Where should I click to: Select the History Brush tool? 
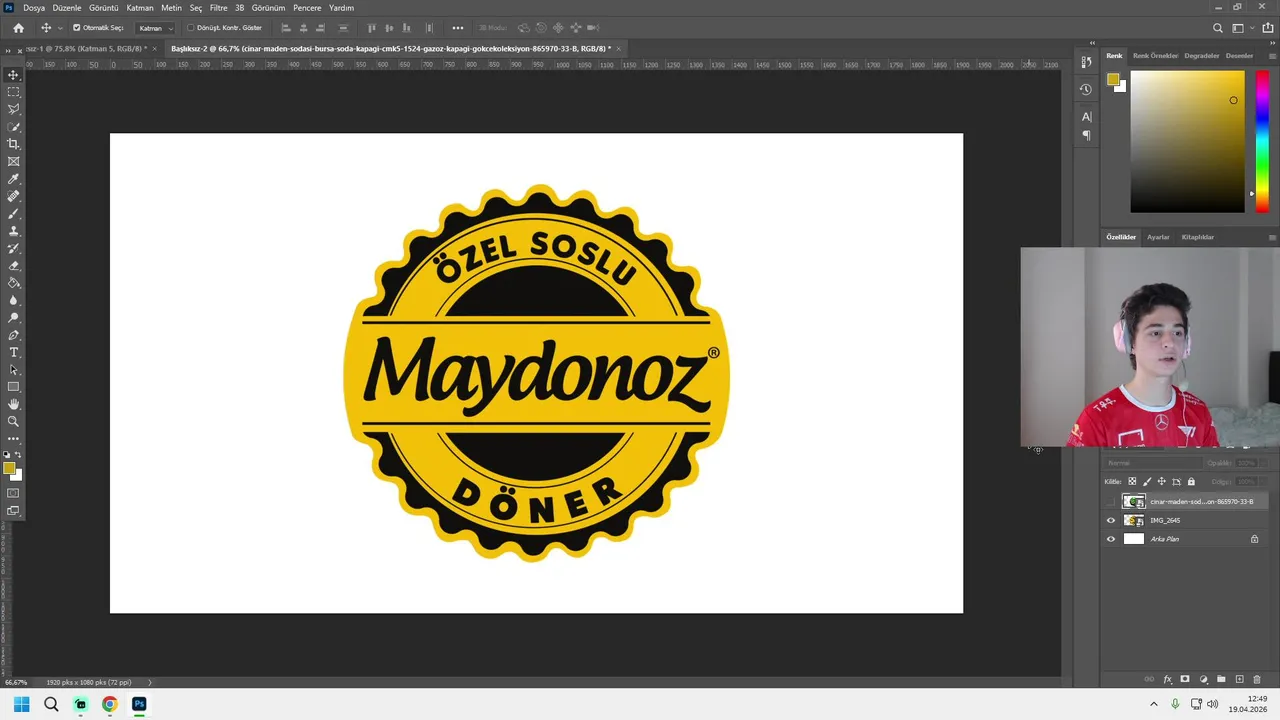[13, 248]
